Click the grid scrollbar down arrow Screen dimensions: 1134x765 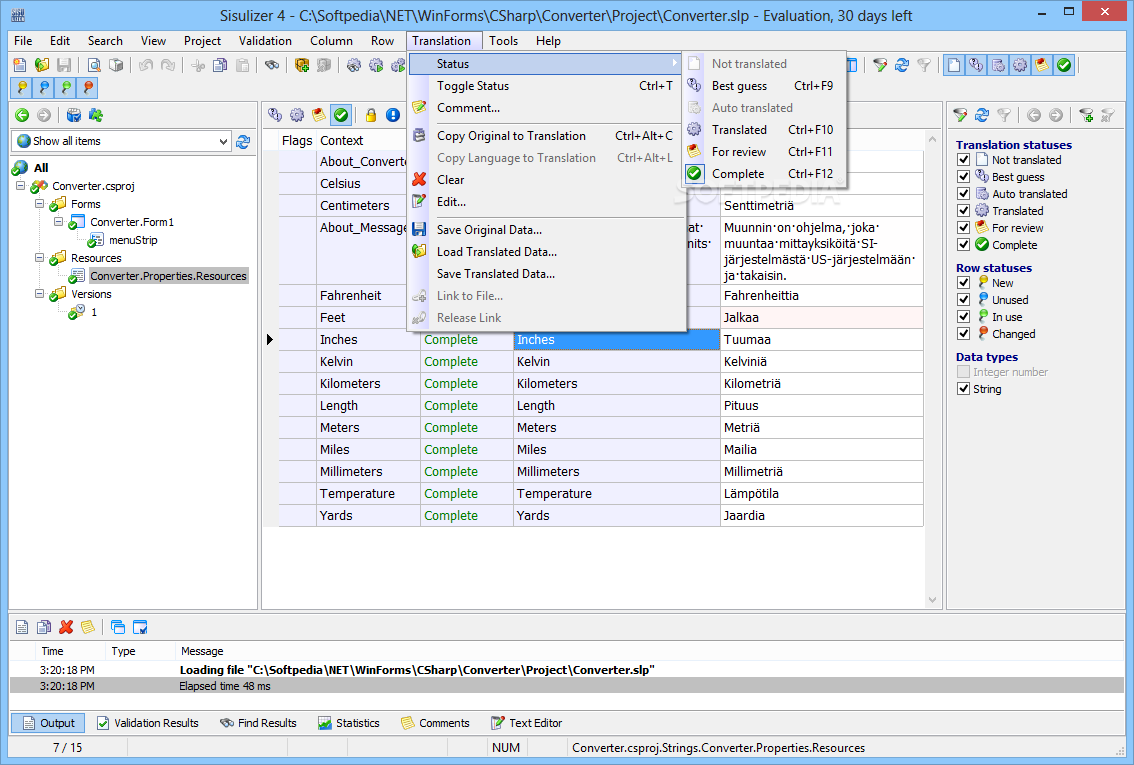932,599
